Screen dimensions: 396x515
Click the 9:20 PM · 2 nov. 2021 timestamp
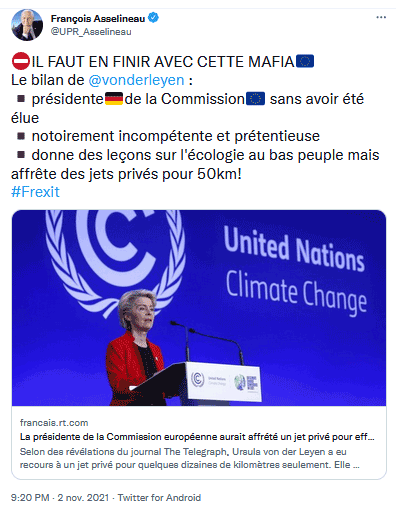click(x=60, y=498)
